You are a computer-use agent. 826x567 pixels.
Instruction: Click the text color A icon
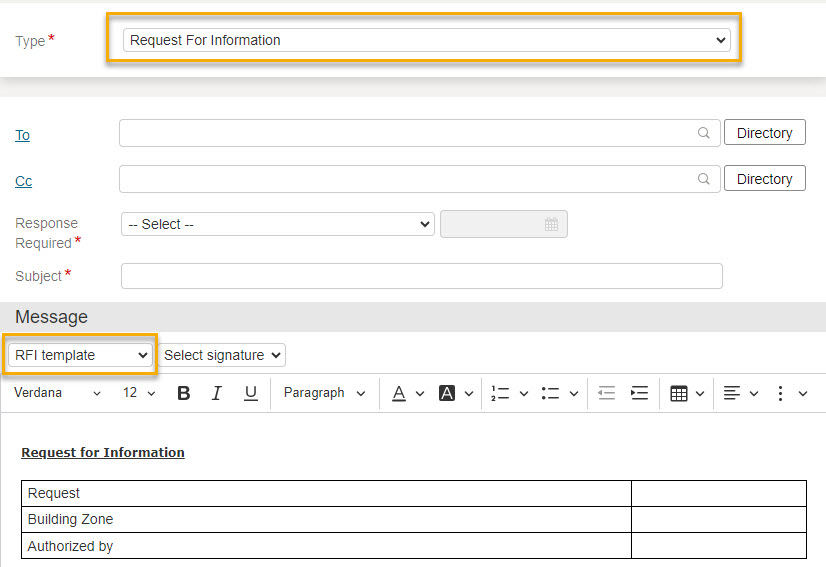click(x=399, y=393)
